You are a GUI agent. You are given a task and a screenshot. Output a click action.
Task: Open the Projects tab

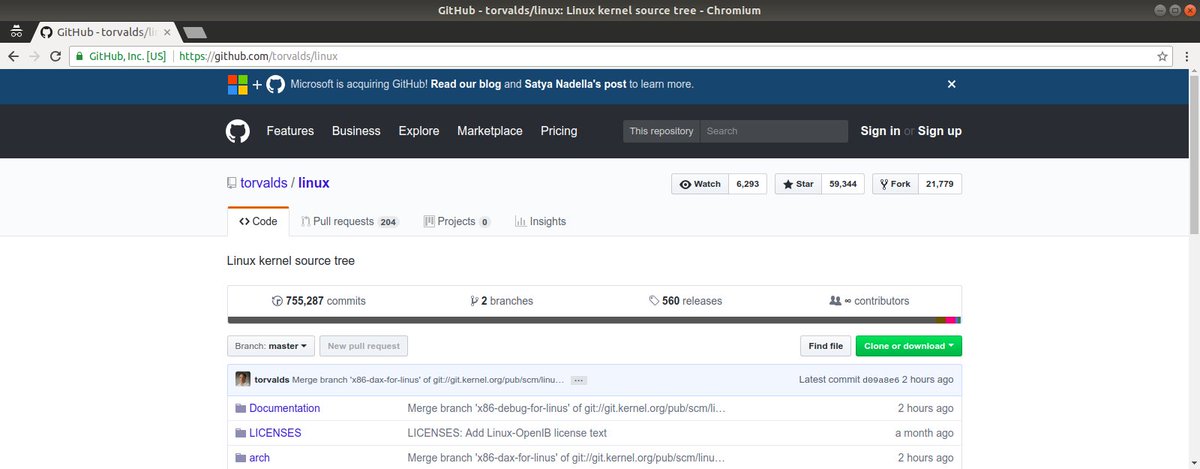coord(457,221)
